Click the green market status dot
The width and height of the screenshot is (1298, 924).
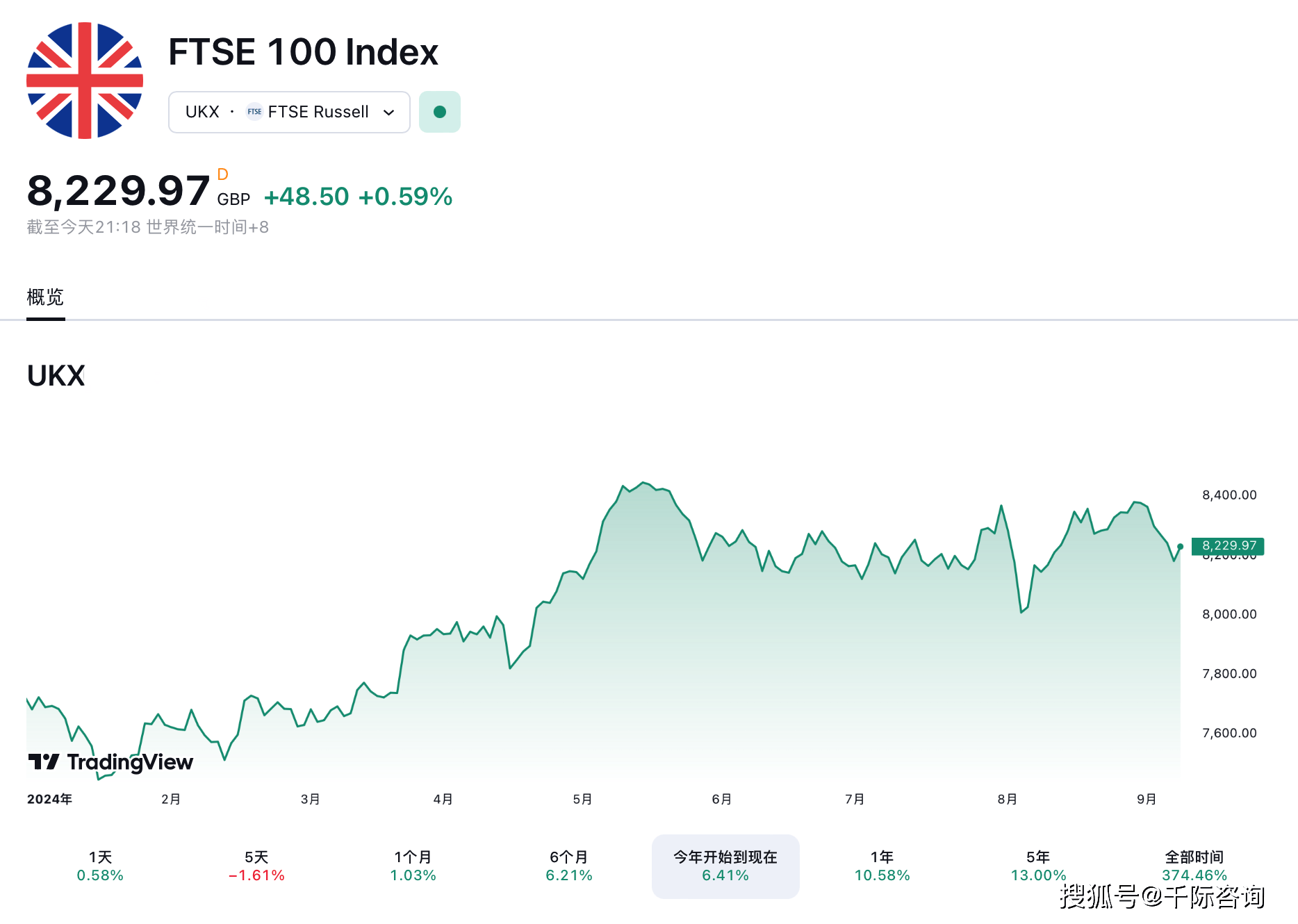(440, 112)
